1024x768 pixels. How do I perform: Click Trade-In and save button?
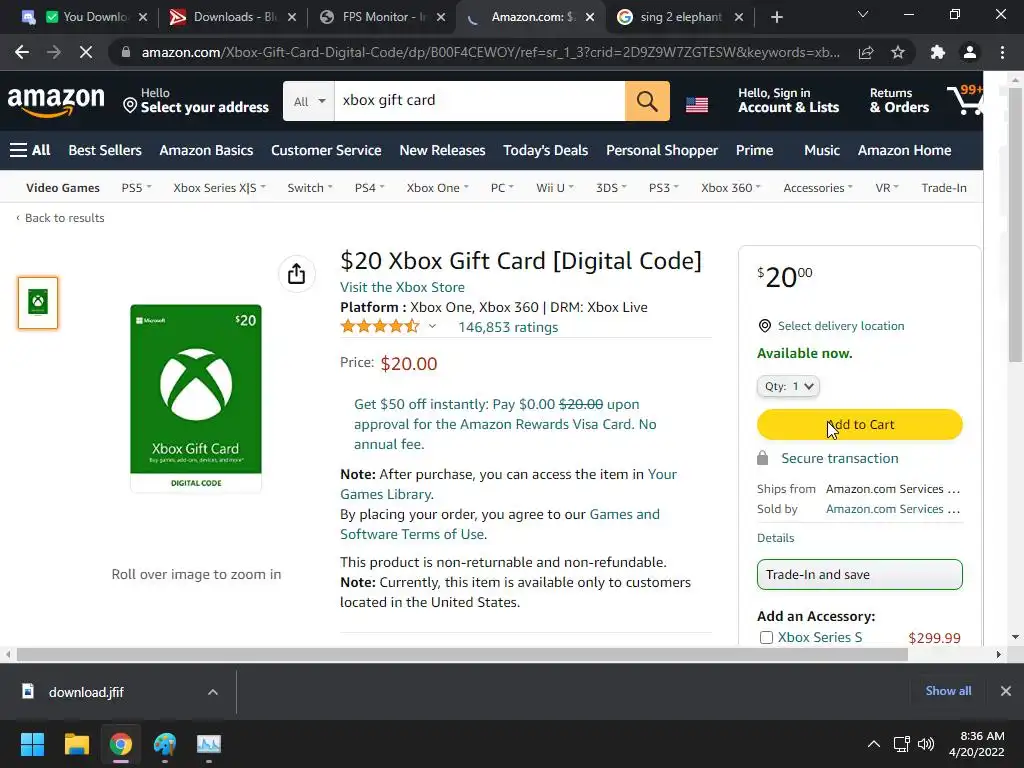click(859, 575)
